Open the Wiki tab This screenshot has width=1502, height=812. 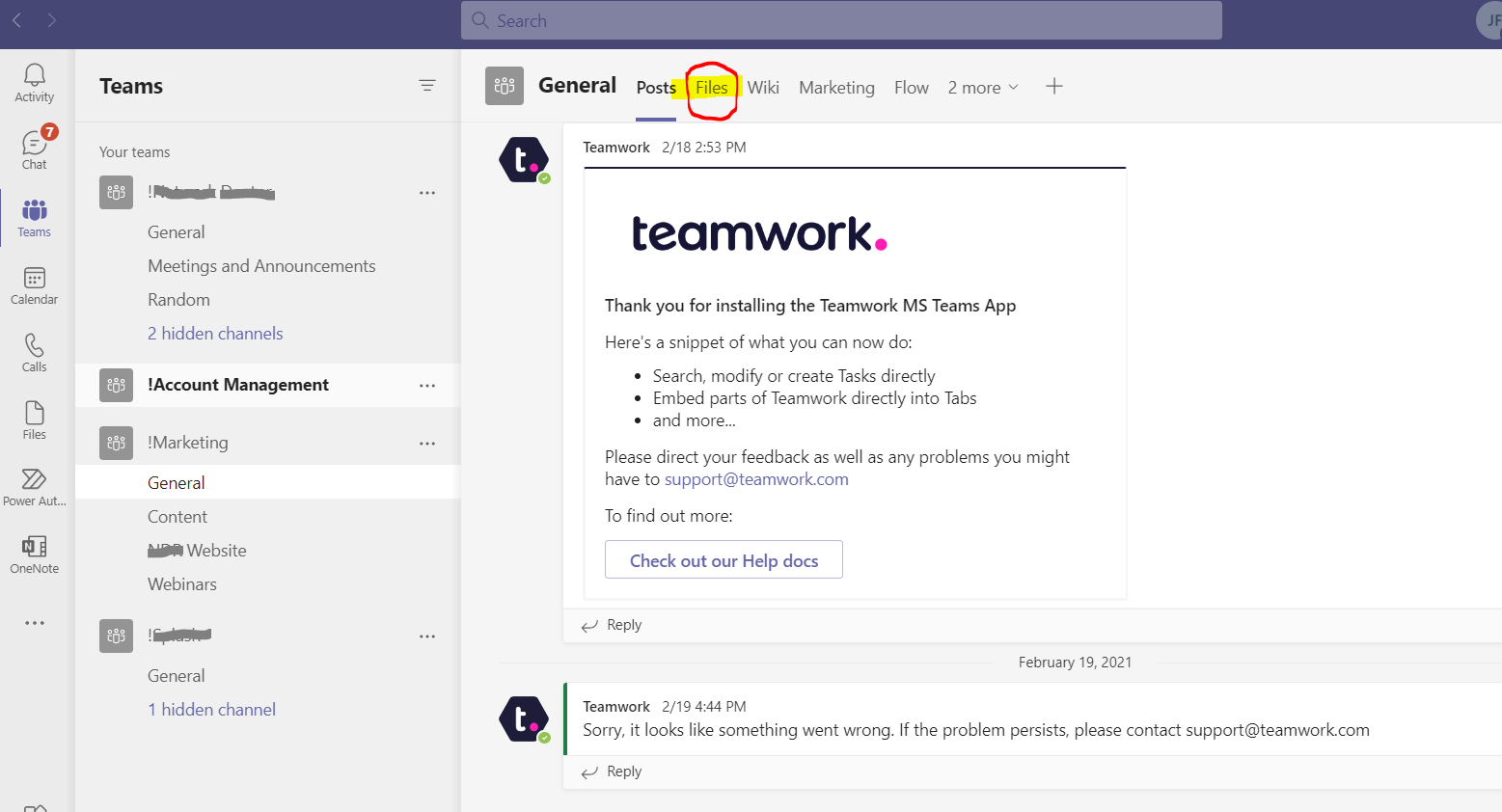[763, 88]
